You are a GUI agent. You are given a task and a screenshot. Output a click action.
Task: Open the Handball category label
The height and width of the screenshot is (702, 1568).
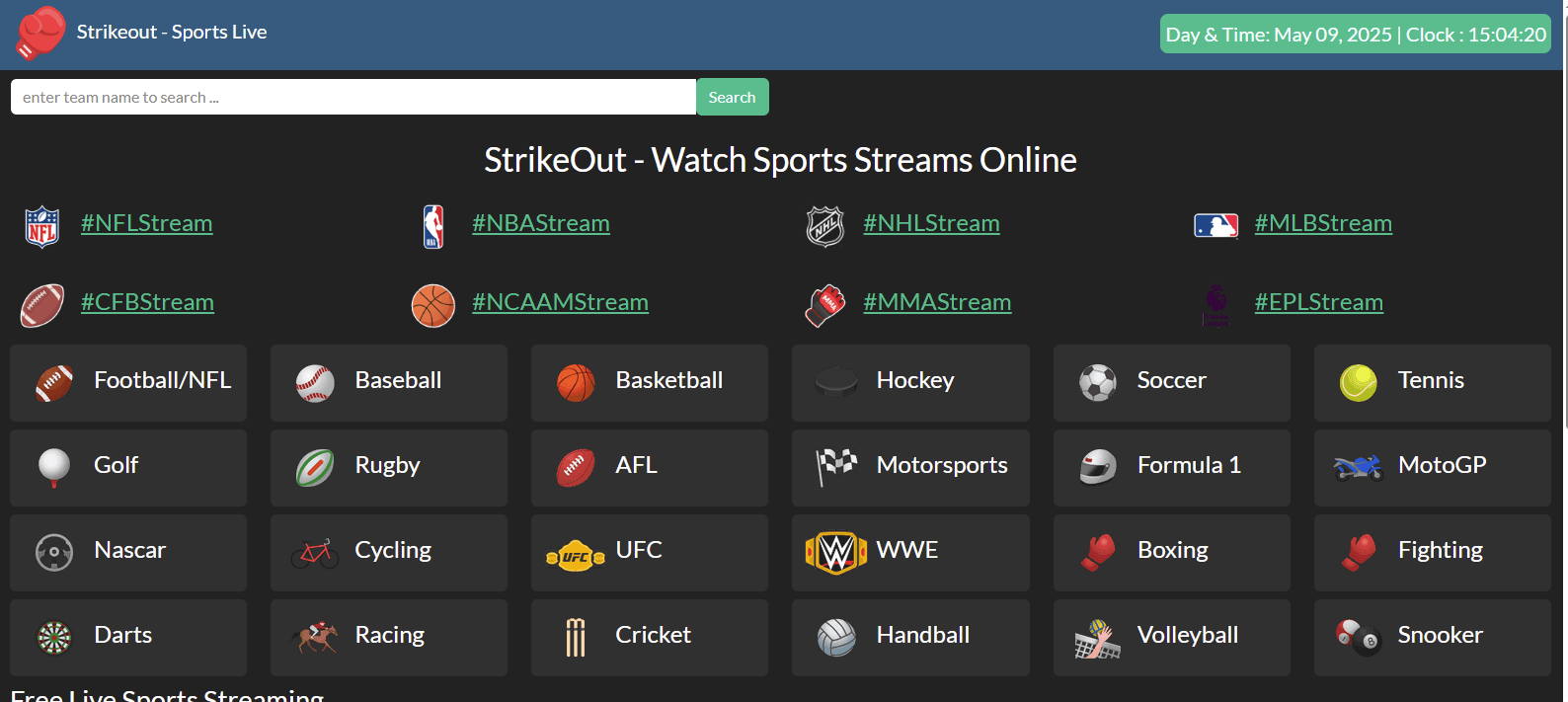[923, 635]
